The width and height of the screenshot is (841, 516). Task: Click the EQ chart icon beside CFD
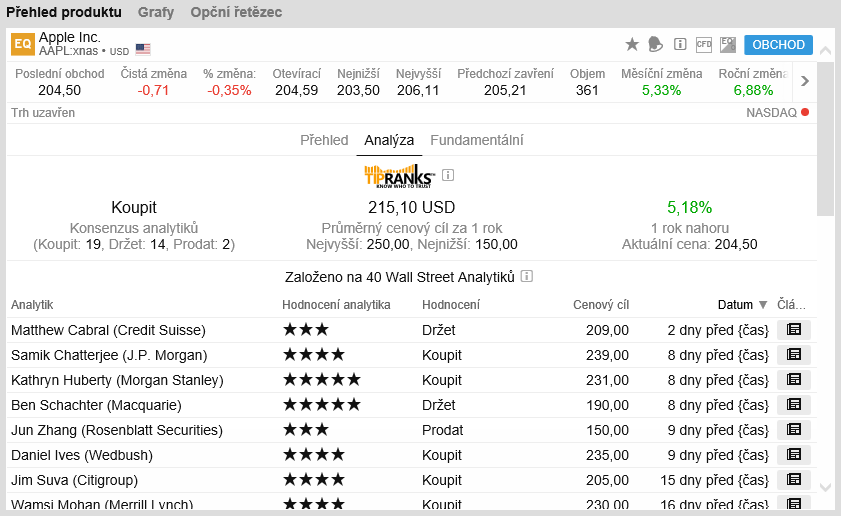tap(728, 44)
